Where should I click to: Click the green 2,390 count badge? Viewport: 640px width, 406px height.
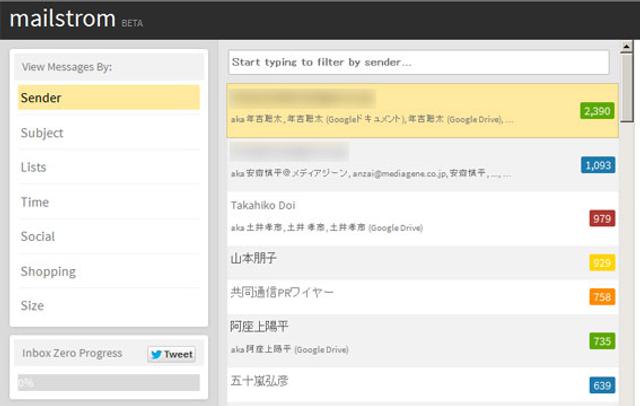(597, 111)
